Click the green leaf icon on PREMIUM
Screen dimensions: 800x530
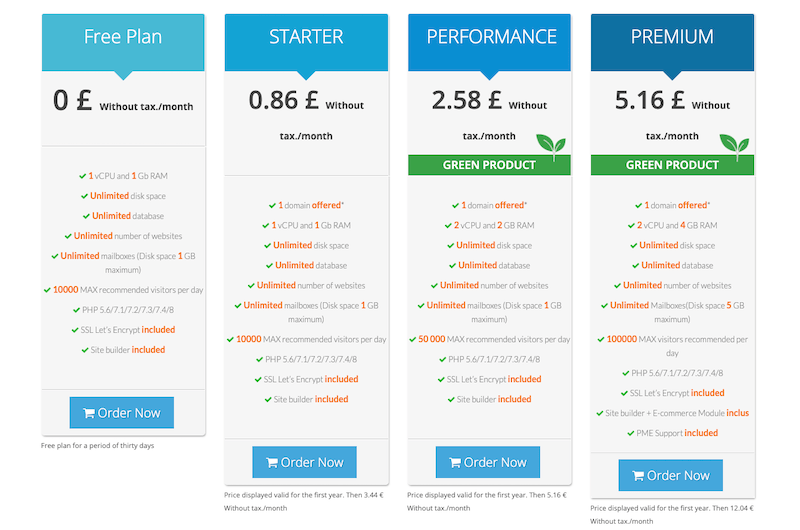coord(734,146)
